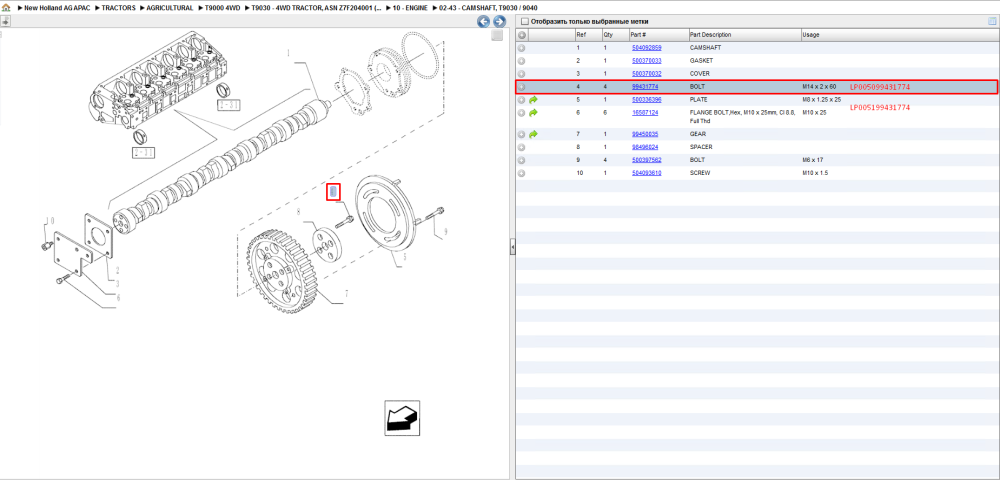Click the blue back arrow button
Viewport: 1000px width, 480px height.
pyautogui.click(x=484, y=22)
